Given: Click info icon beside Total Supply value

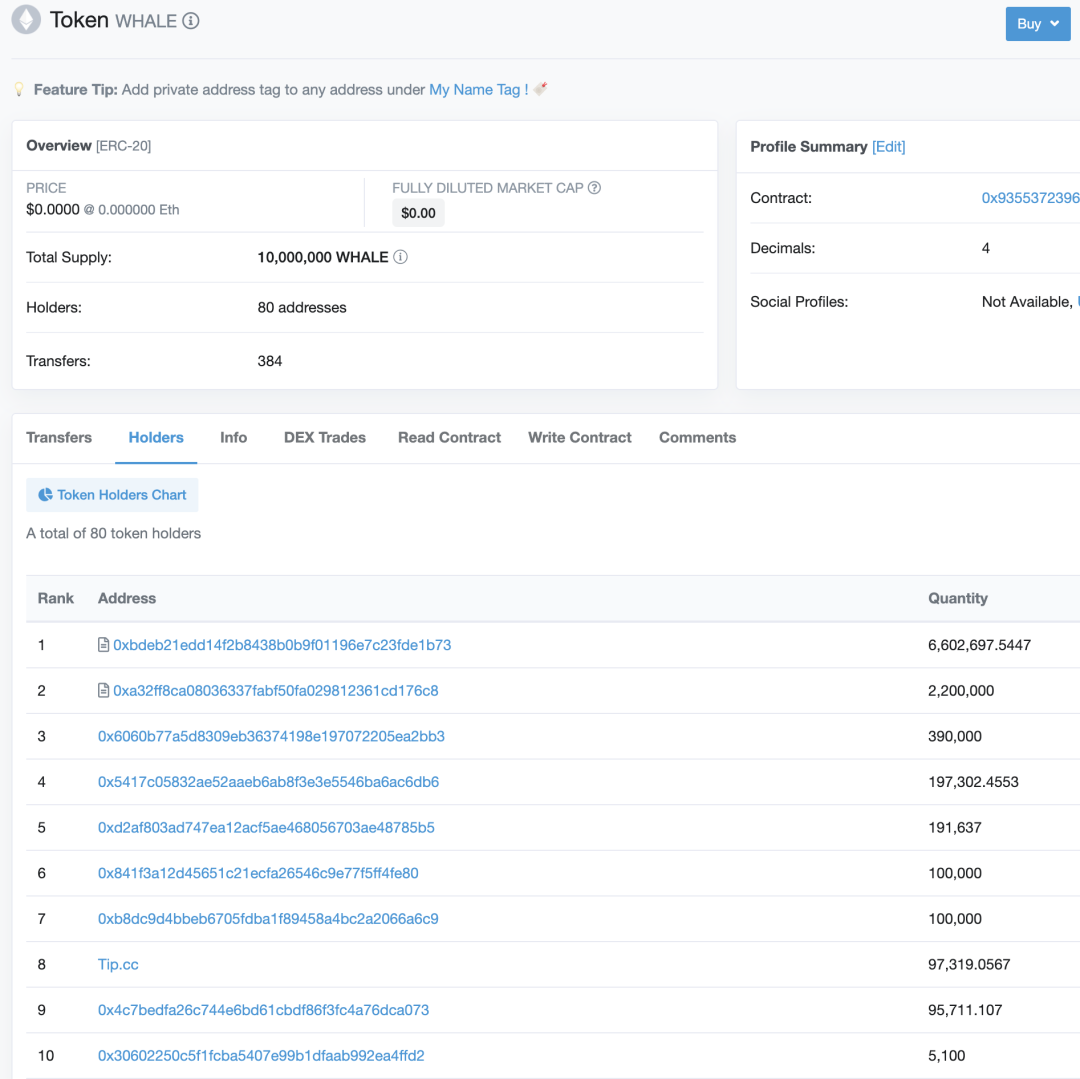Looking at the screenshot, I should [x=401, y=257].
